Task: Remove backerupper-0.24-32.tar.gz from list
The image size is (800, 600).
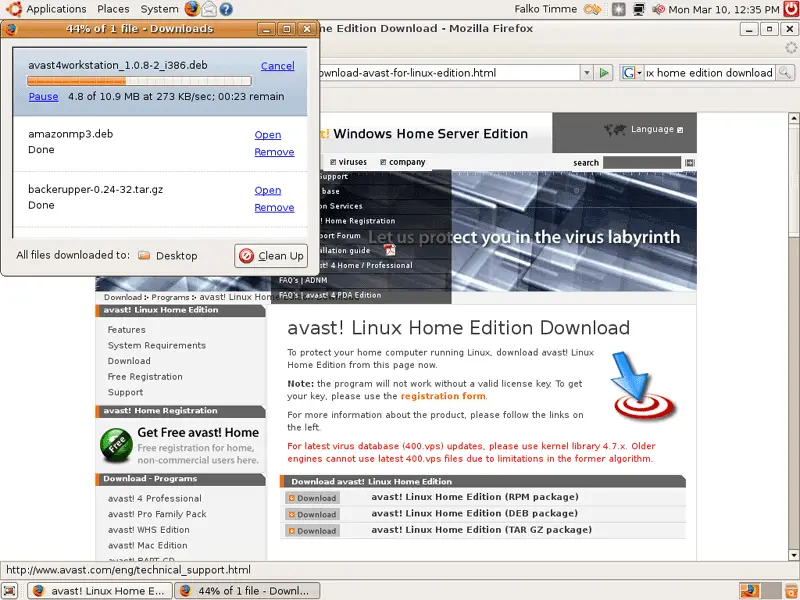Action: [x=274, y=208]
